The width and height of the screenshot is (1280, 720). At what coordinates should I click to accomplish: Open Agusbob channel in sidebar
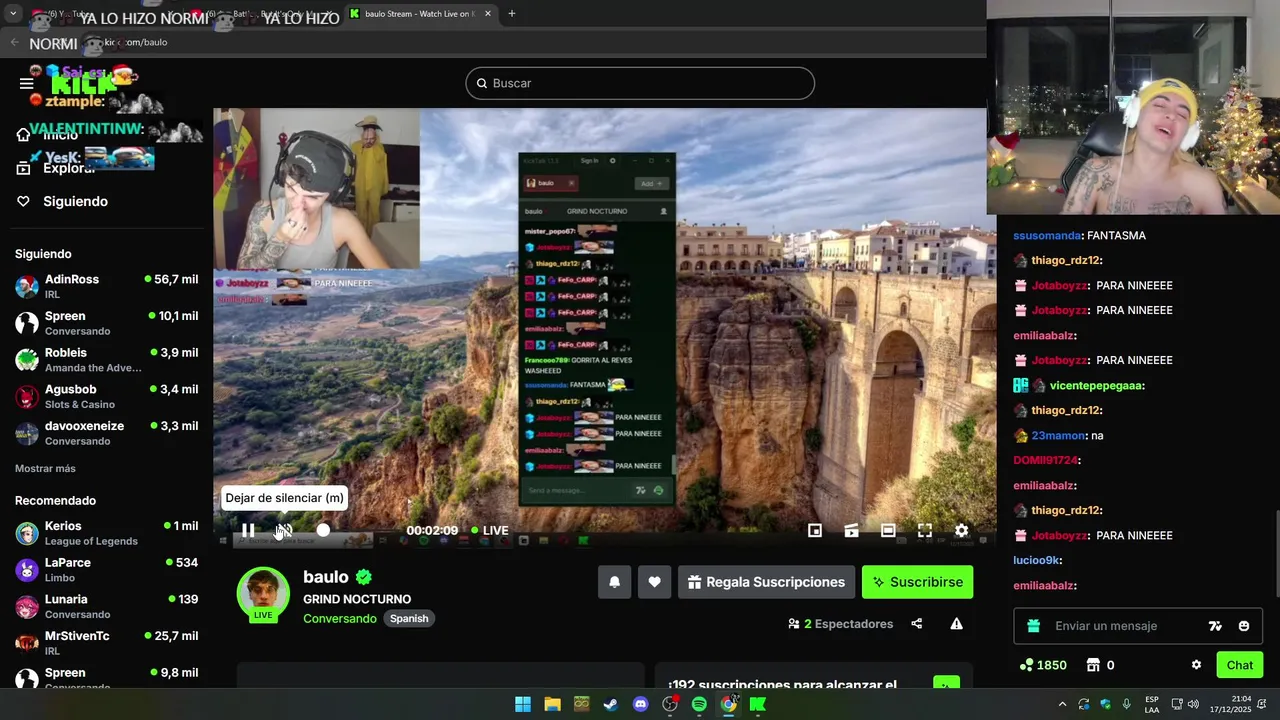pyautogui.click(x=106, y=397)
